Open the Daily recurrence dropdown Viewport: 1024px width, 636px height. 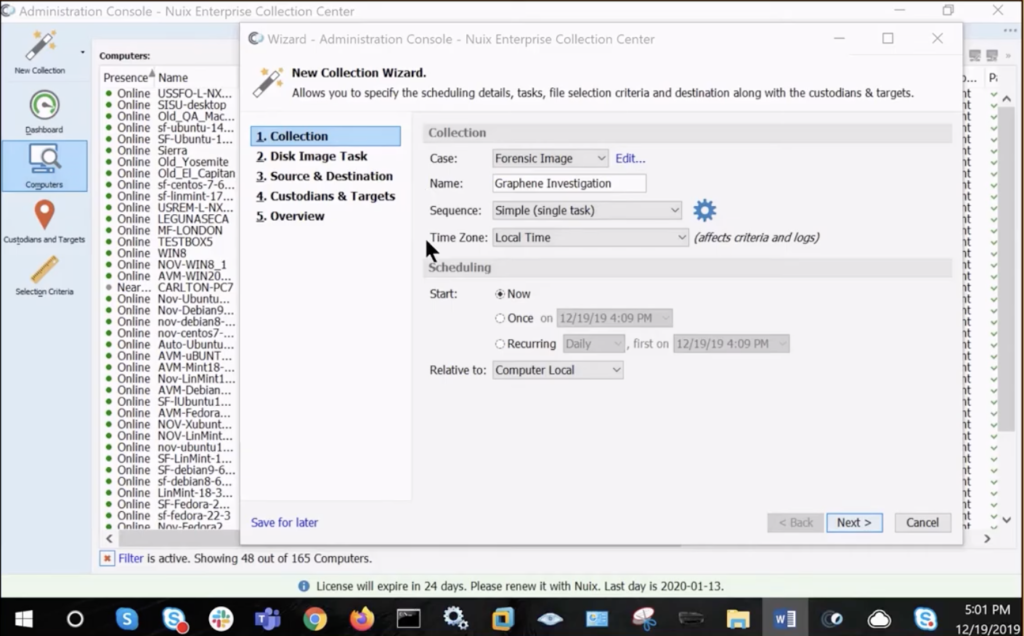click(x=594, y=343)
